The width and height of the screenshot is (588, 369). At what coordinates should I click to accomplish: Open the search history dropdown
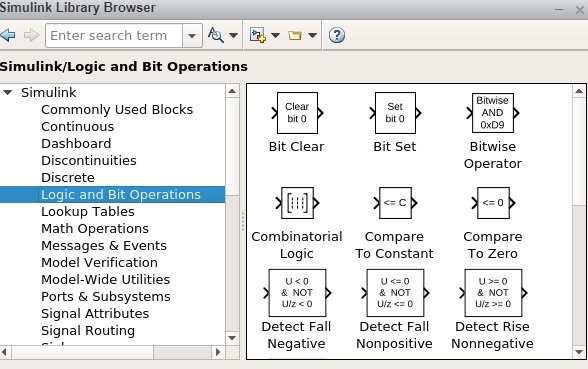click(192, 36)
